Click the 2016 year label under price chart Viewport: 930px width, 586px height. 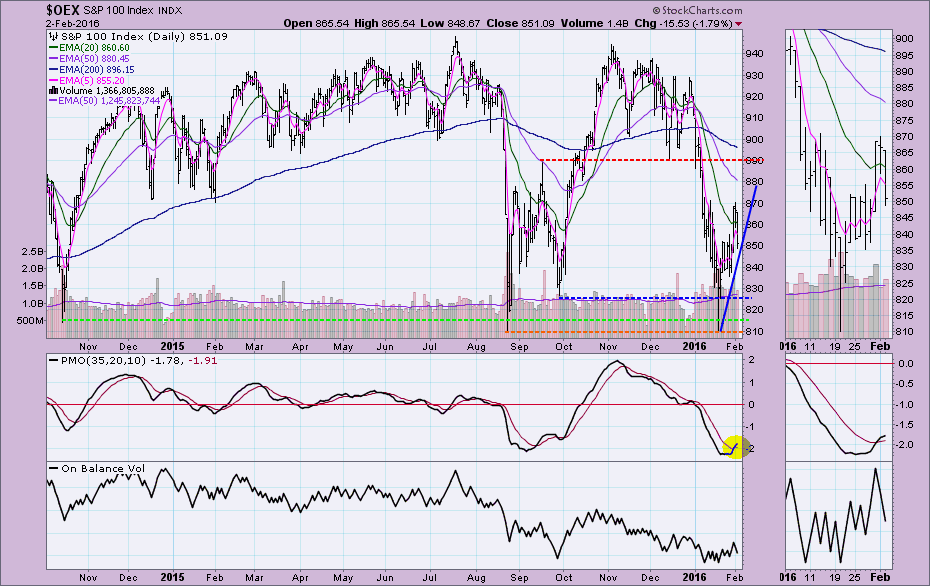[x=695, y=346]
